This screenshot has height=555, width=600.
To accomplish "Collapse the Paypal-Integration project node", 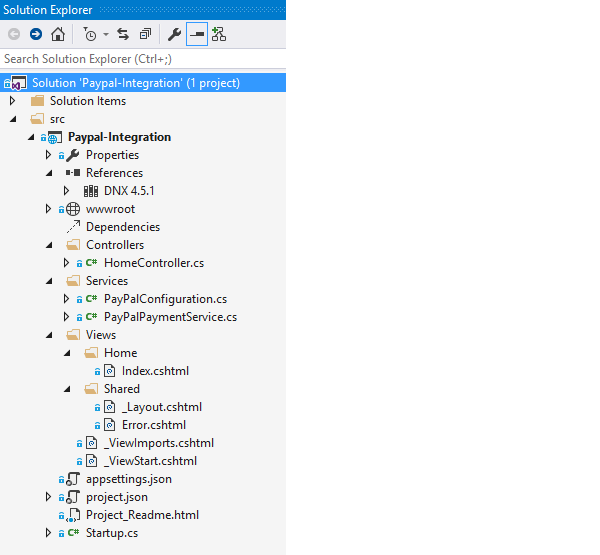I will 31,137.
